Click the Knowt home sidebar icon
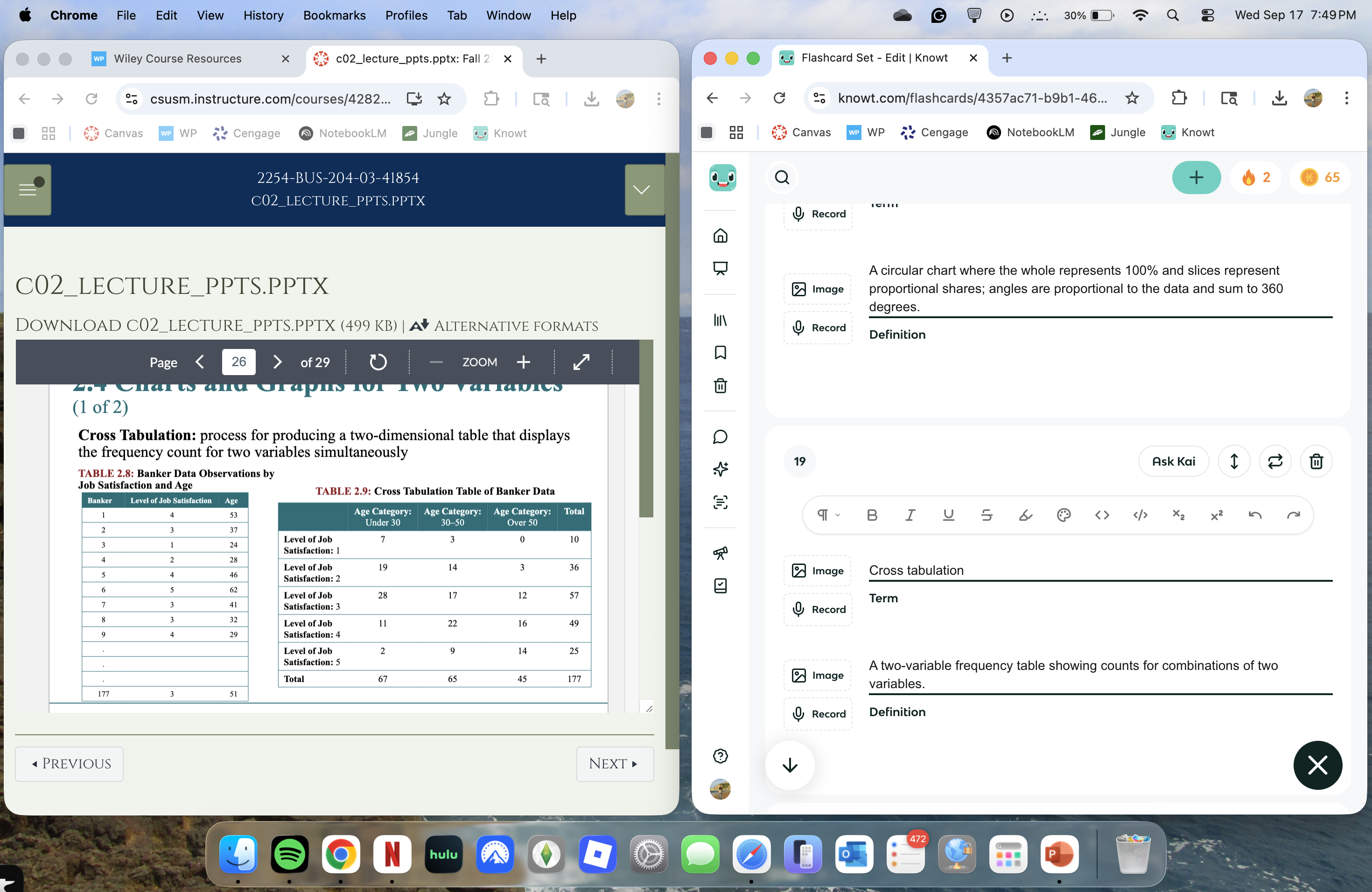1372x892 pixels. point(720,235)
